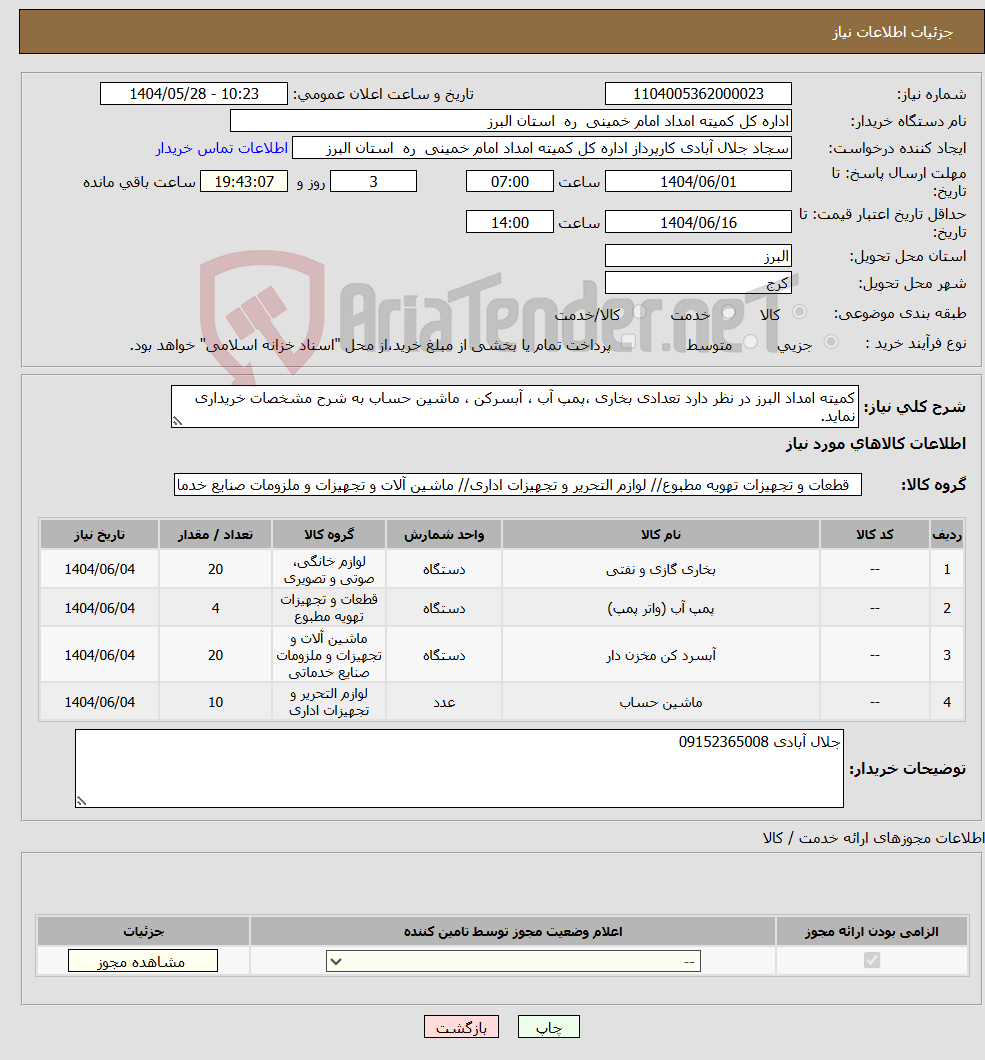Toggle the الزامی بودن ارائه مجوز checkbox
The width and height of the screenshot is (985, 1060).
pos(871,960)
